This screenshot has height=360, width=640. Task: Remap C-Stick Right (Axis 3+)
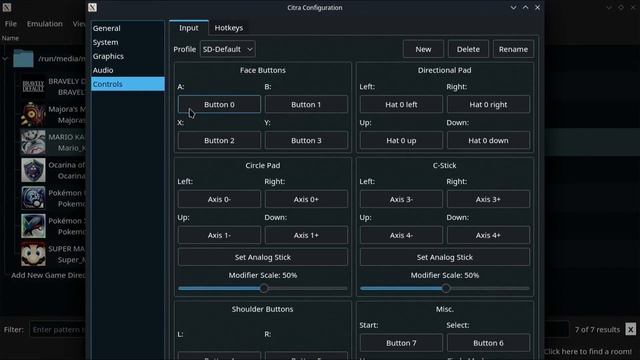click(488, 199)
